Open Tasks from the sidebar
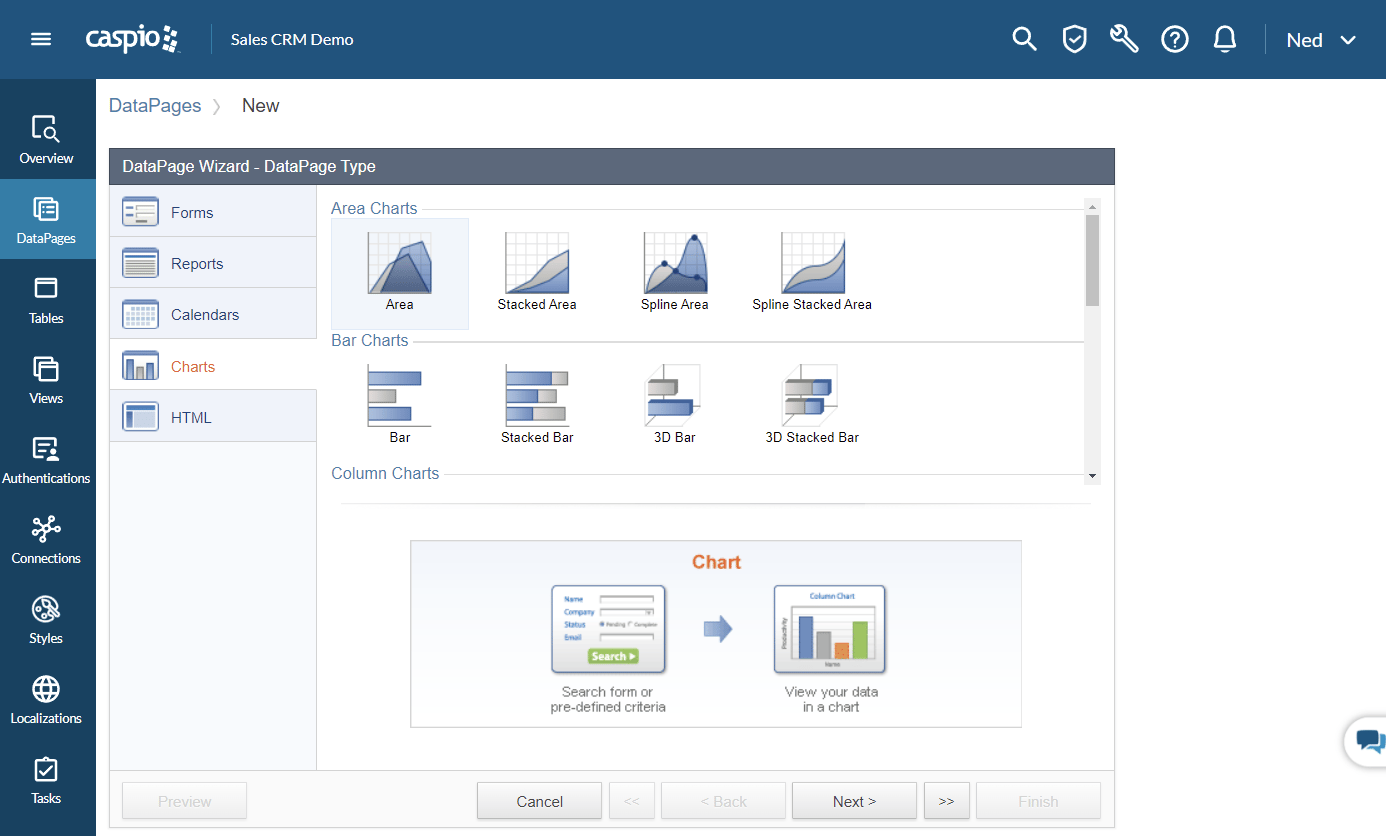 (46, 780)
